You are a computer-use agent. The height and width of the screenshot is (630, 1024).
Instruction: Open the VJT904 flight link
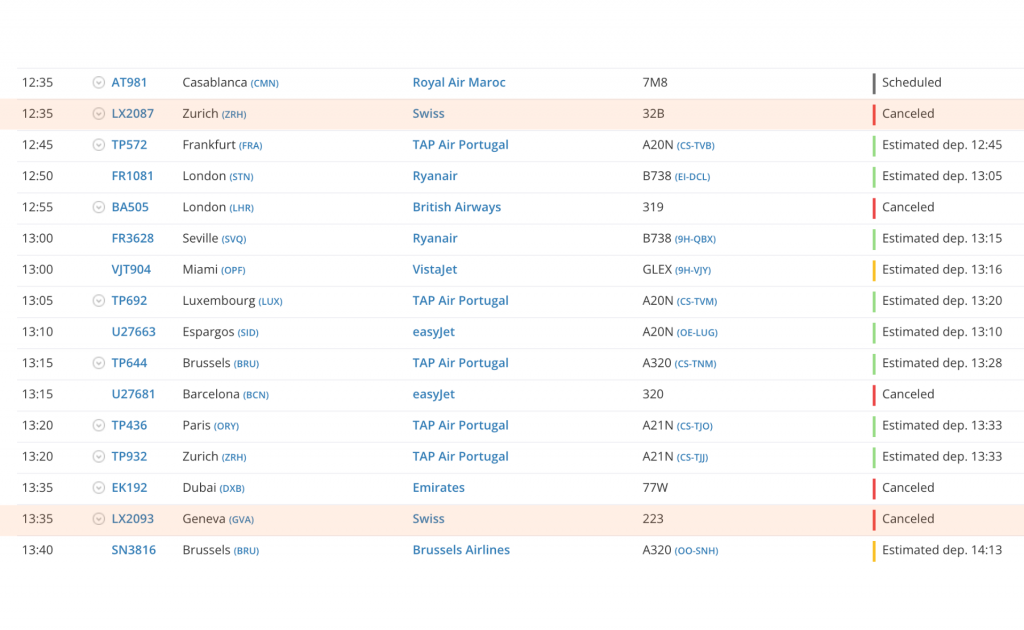pyautogui.click(x=131, y=269)
